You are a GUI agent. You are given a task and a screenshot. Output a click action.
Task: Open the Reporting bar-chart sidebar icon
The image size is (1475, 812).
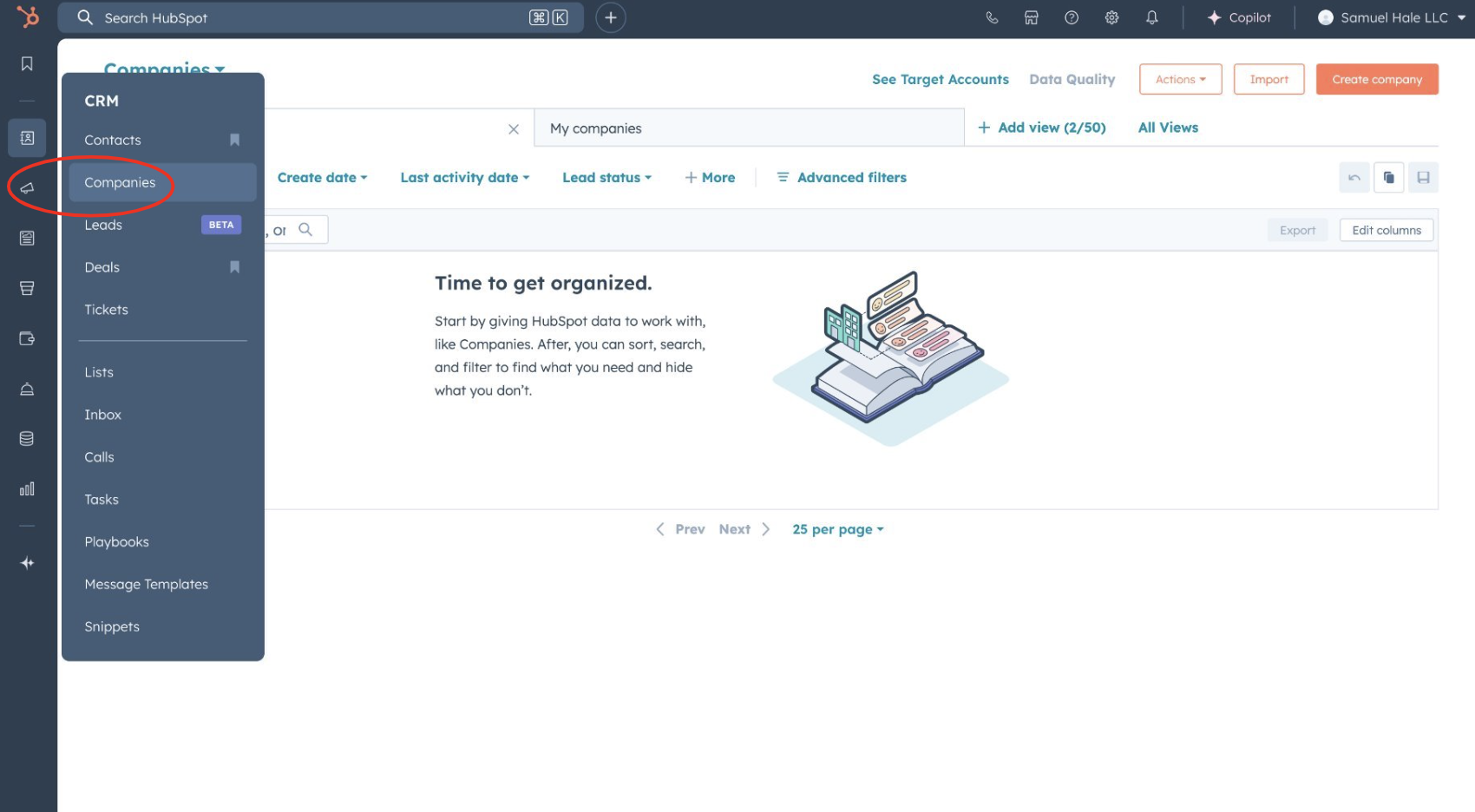click(27, 489)
